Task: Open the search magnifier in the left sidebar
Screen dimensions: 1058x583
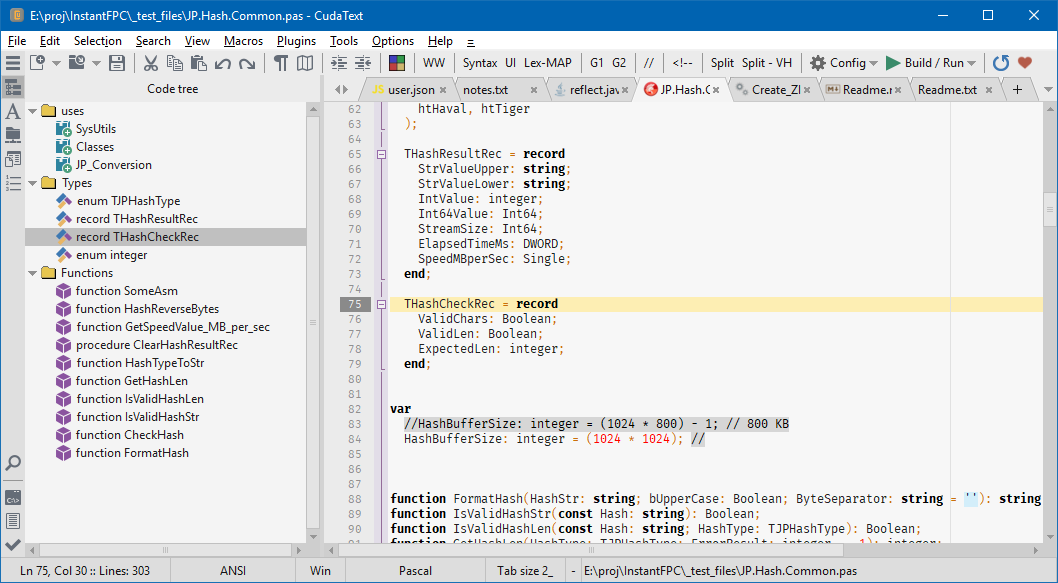Action: pyautogui.click(x=13, y=464)
